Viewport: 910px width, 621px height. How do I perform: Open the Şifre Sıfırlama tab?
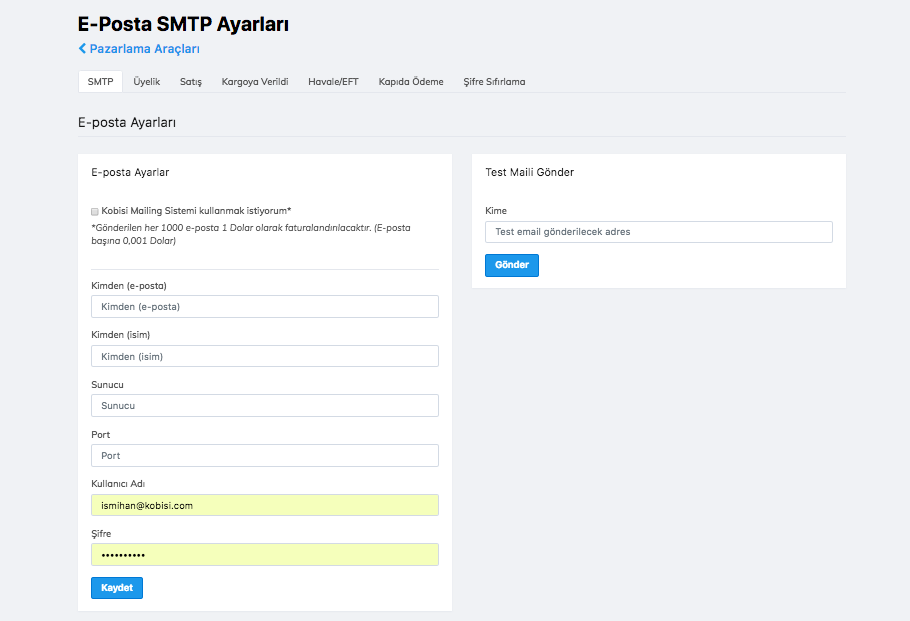click(494, 82)
